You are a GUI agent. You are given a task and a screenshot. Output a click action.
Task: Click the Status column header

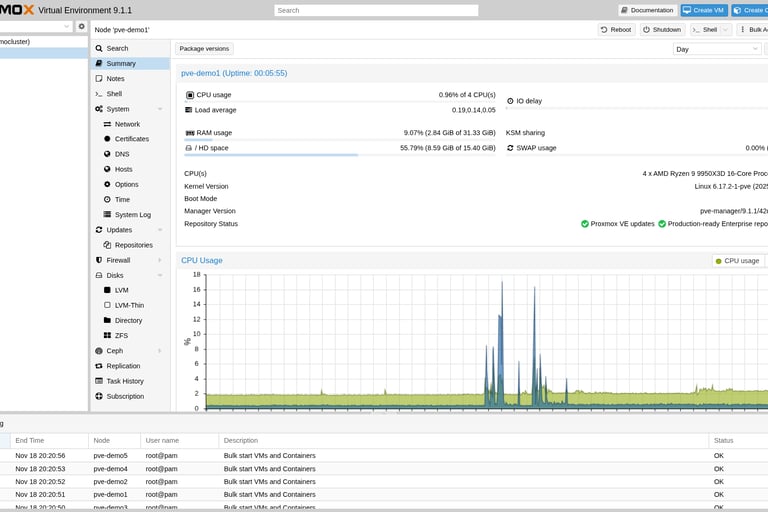tap(738, 440)
